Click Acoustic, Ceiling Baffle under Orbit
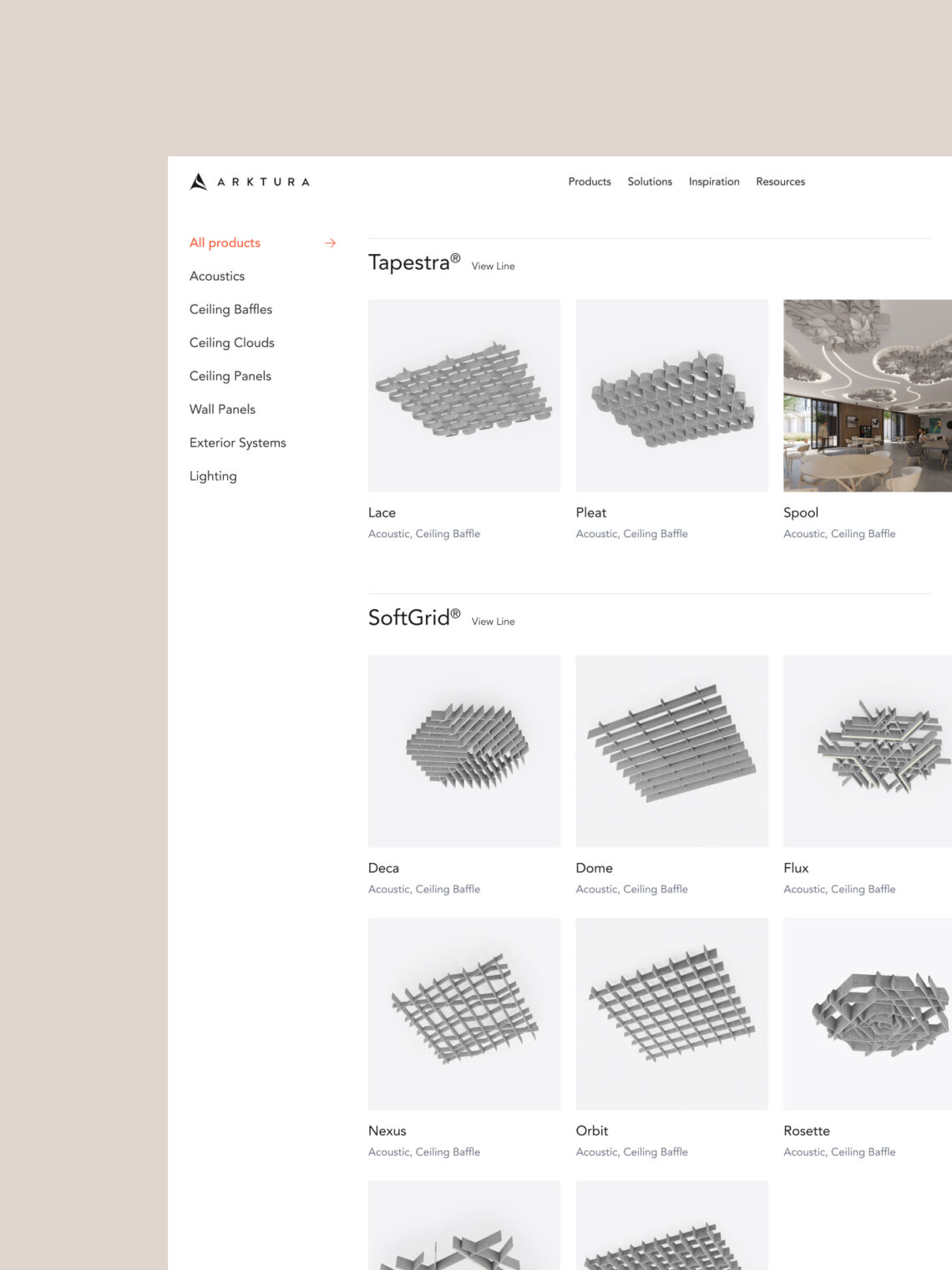952x1270 pixels. tap(632, 1152)
